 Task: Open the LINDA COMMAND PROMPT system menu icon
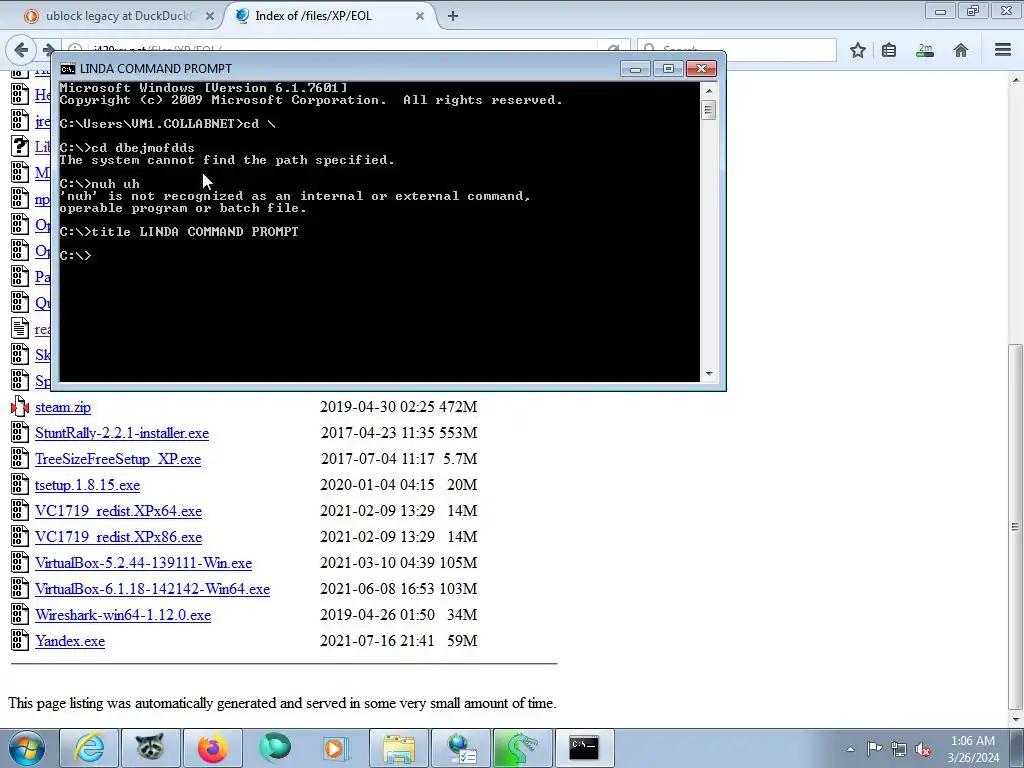coord(67,69)
